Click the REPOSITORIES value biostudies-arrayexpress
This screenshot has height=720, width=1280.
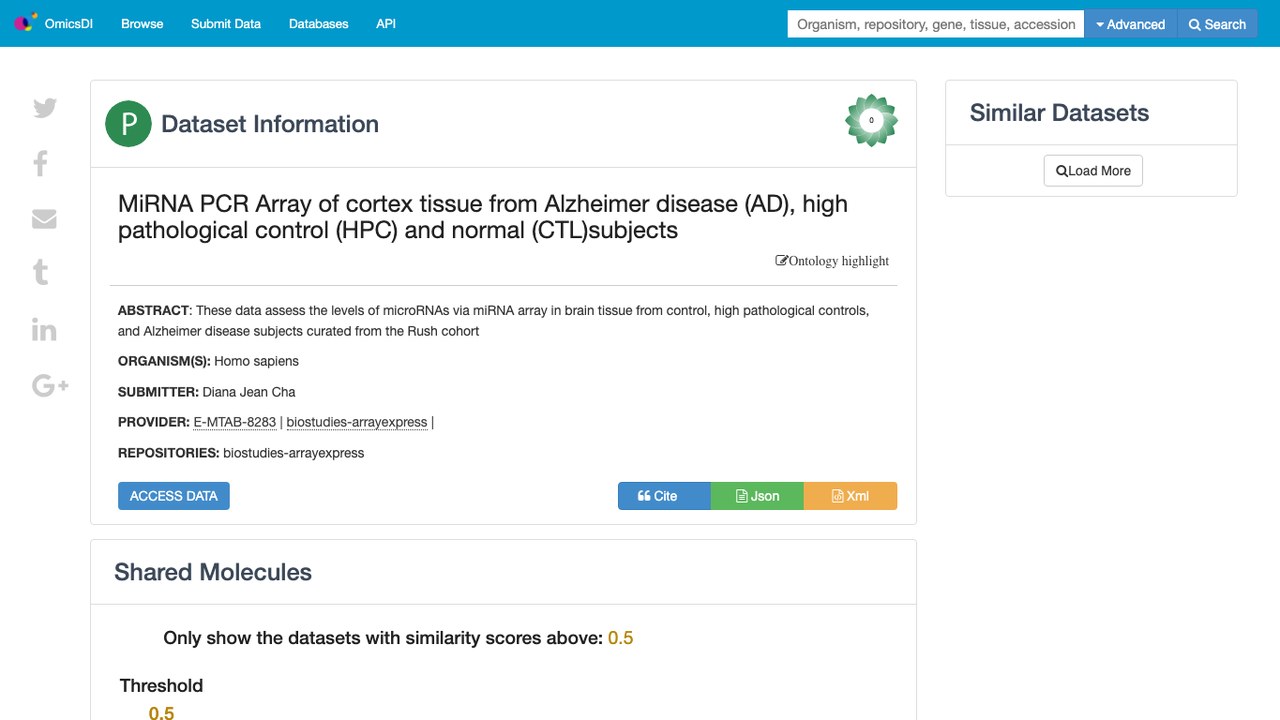pyautogui.click(x=294, y=453)
